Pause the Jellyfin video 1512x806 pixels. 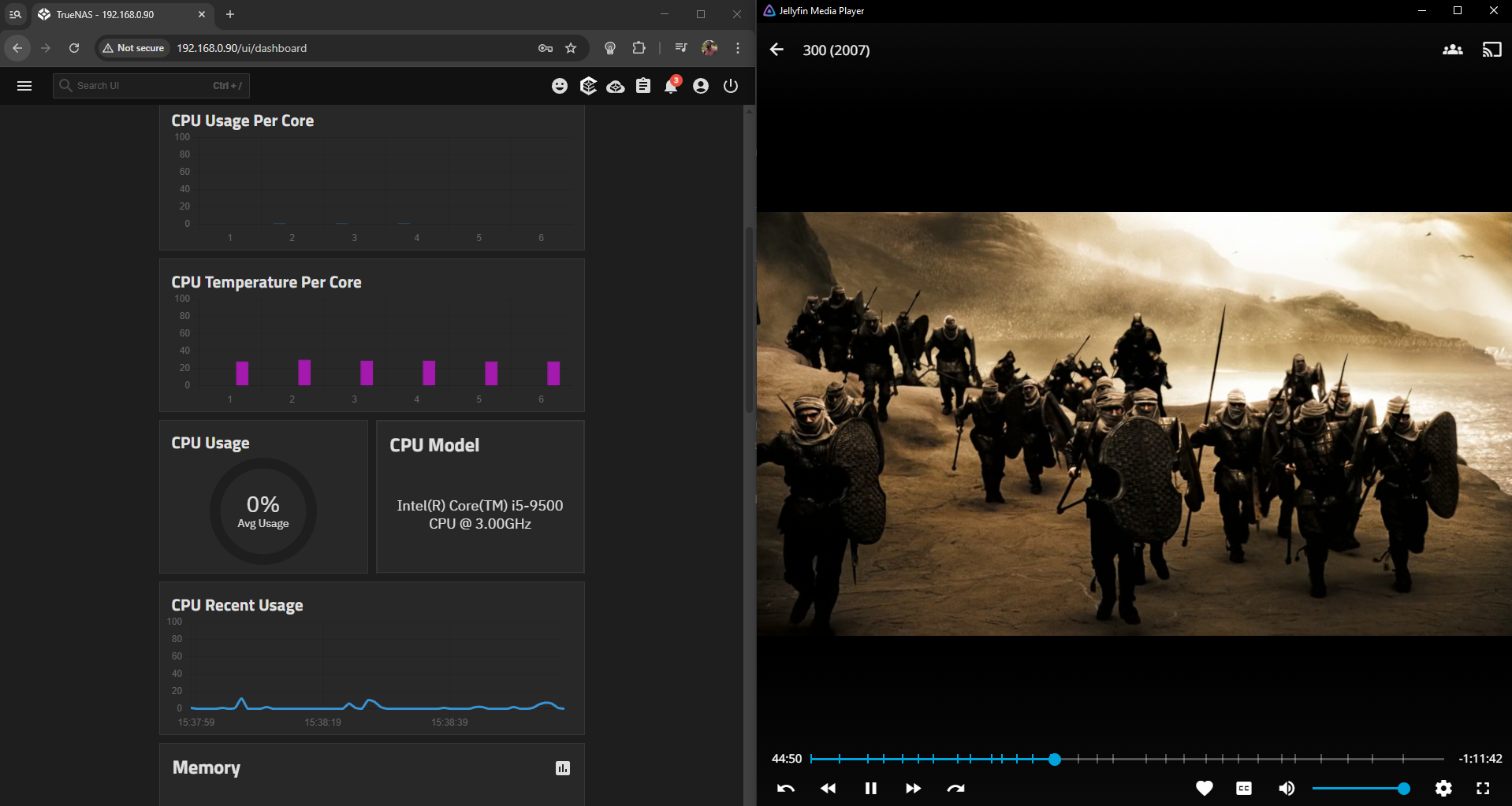coord(871,788)
